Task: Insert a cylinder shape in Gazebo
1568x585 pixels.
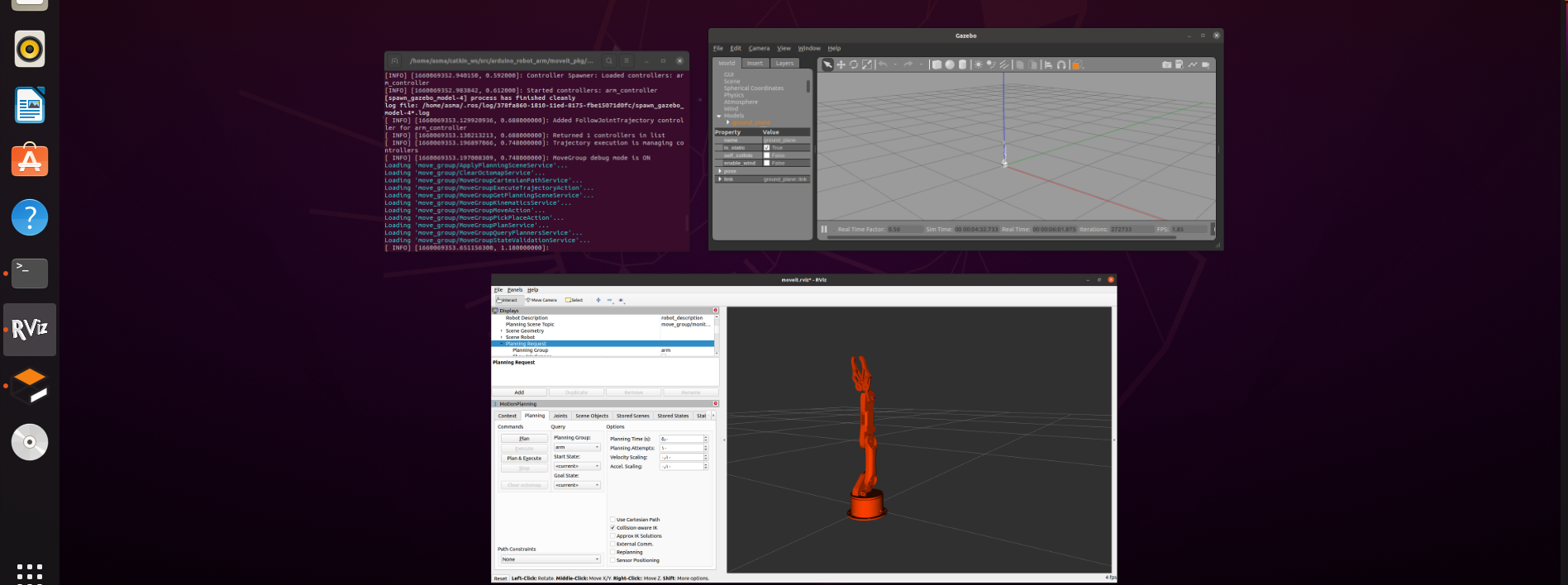Action: (962, 64)
